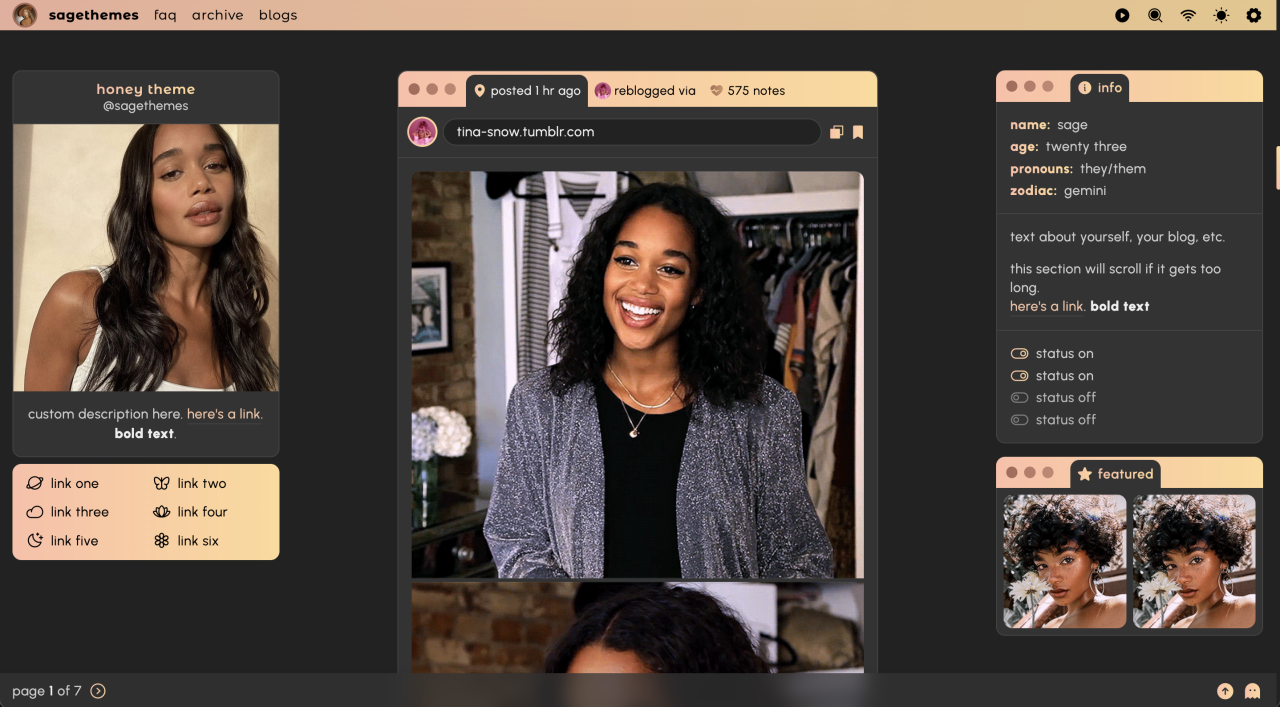Click the scroll-to-top arrow icon
The width and height of the screenshot is (1280, 707).
(1225, 691)
